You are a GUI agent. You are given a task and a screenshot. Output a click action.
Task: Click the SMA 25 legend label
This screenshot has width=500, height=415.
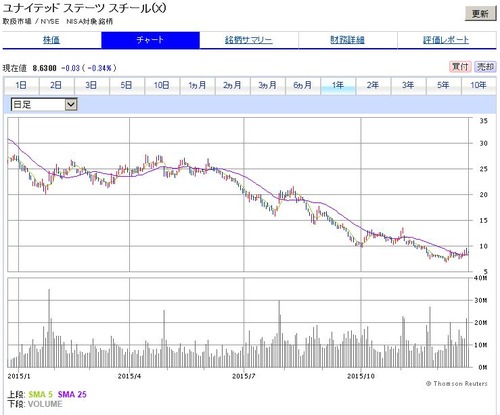(x=72, y=394)
